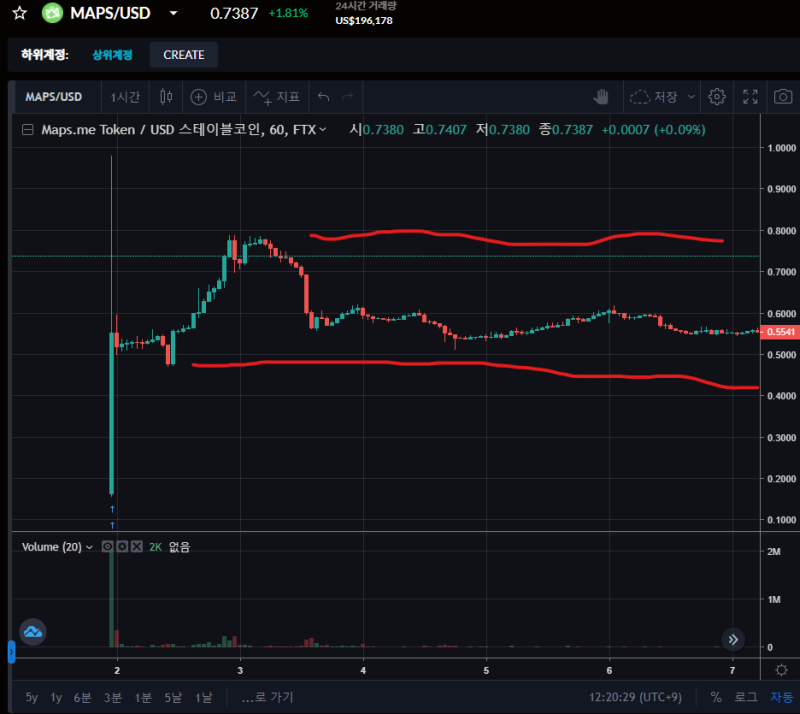The height and width of the screenshot is (714, 800).
Task: Click the 2M volume axis label
Action: (773, 552)
